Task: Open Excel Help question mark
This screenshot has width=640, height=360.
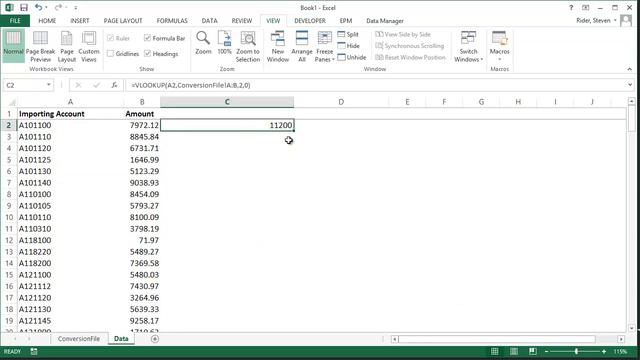Action: coord(571,7)
